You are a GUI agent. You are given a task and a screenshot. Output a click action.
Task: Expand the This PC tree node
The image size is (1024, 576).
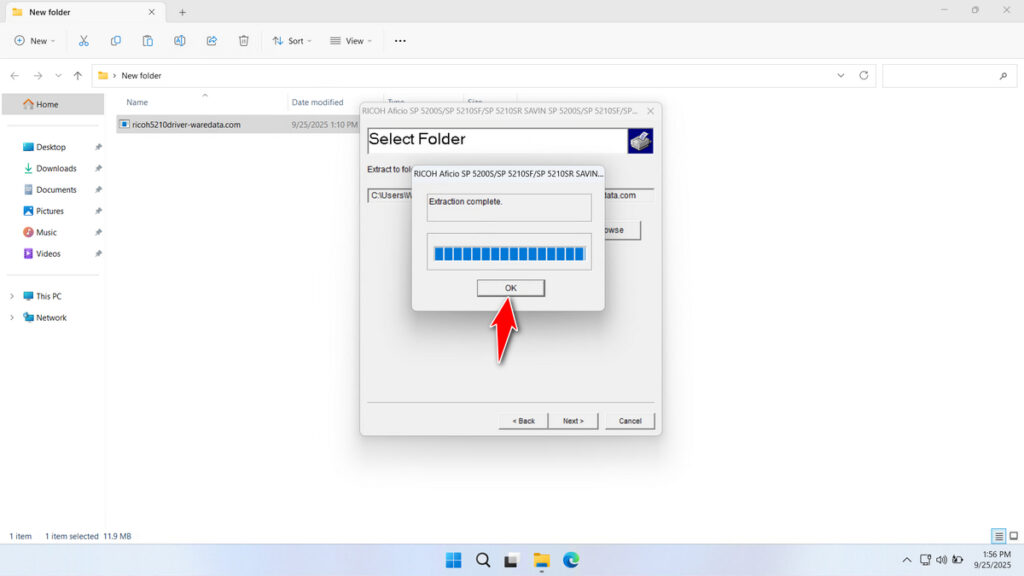(x=12, y=296)
